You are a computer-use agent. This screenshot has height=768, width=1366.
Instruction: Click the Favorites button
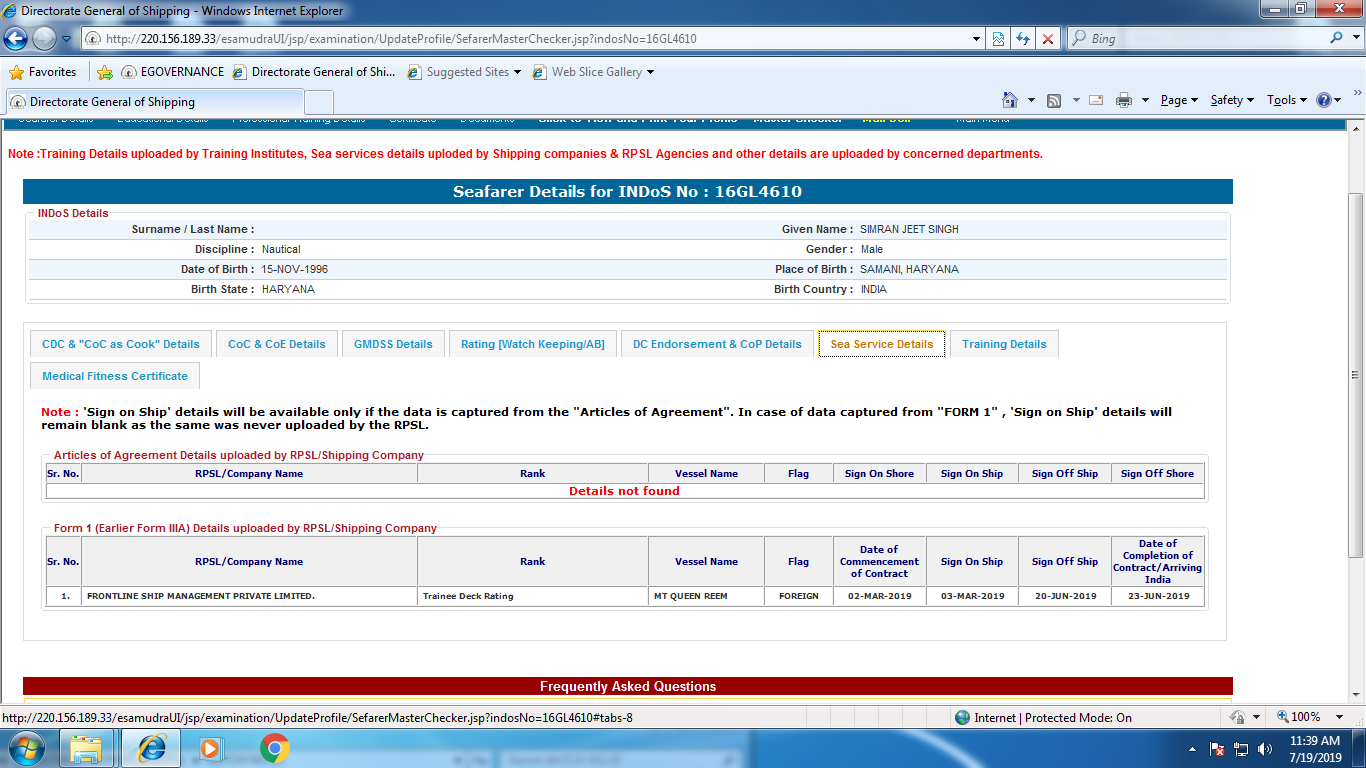(x=43, y=72)
